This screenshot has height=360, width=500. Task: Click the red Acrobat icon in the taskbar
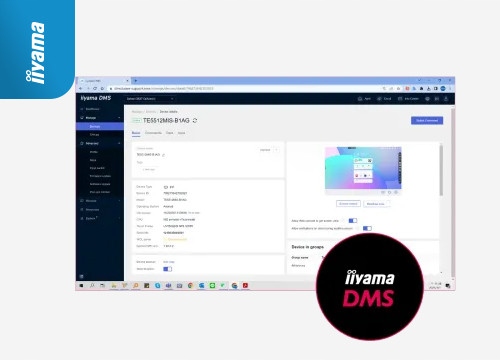(x=245, y=286)
